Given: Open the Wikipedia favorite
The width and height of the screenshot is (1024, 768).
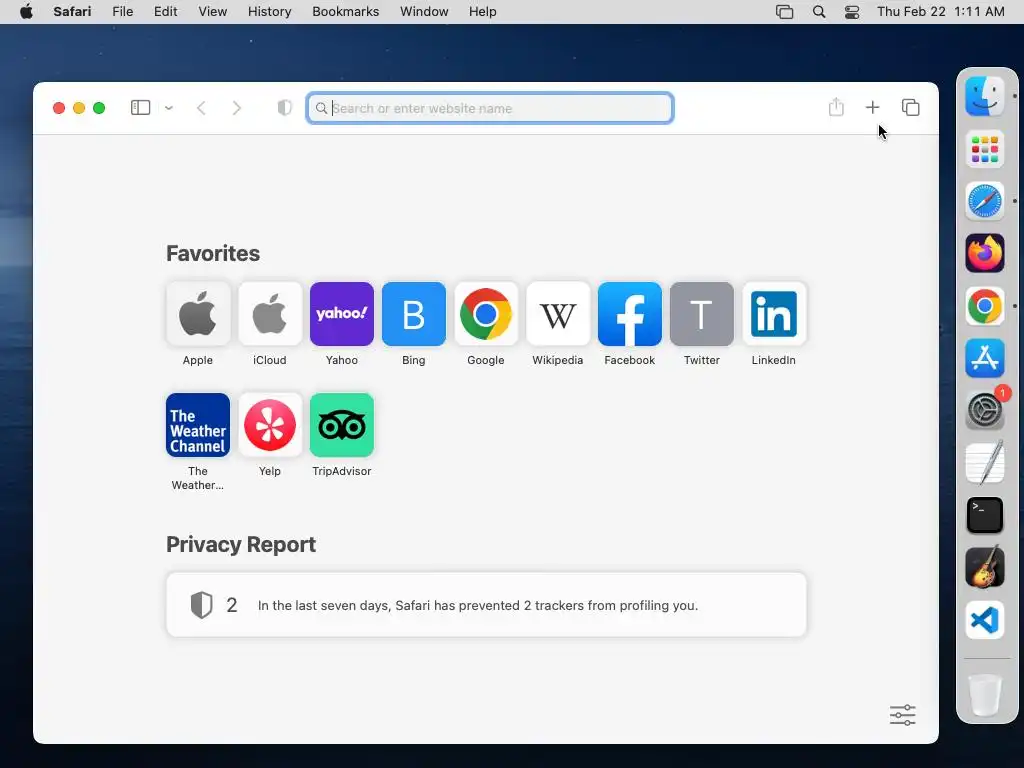Looking at the screenshot, I should pyautogui.click(x=558, y=314).
